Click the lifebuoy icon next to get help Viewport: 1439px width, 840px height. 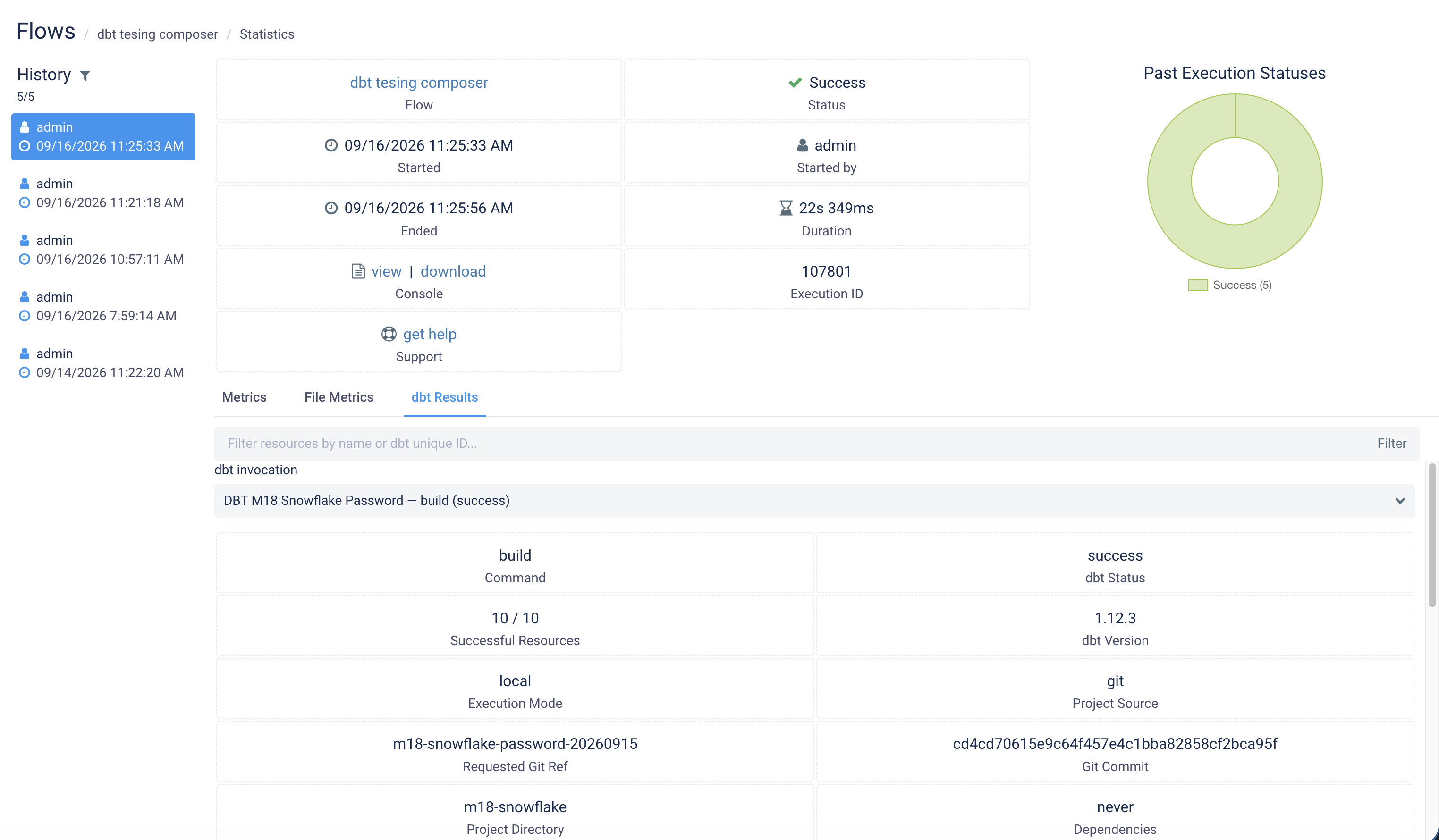pos(389,334)
